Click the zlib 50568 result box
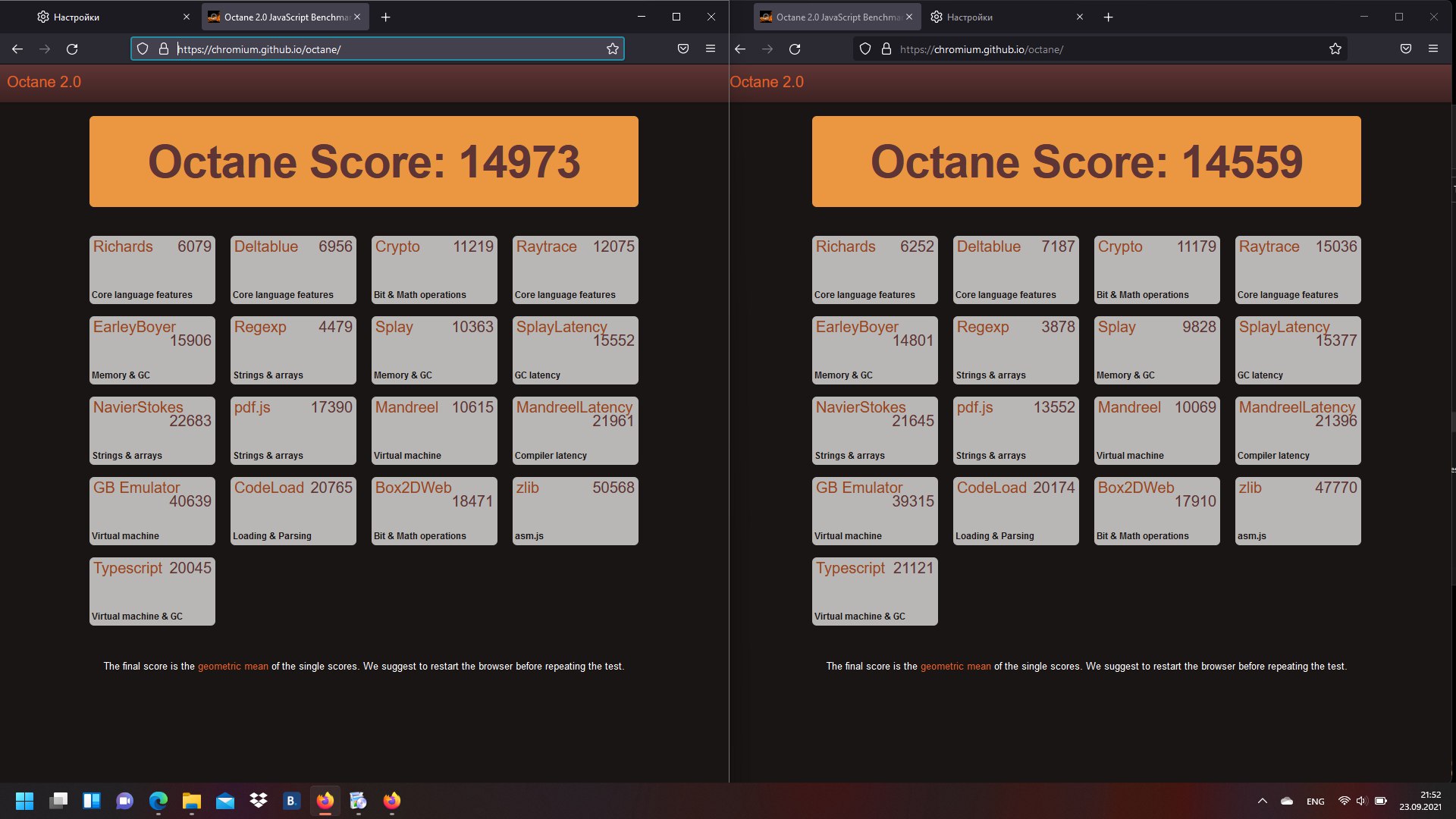This screenshot has height=819, width=1456. pos(576,511)
